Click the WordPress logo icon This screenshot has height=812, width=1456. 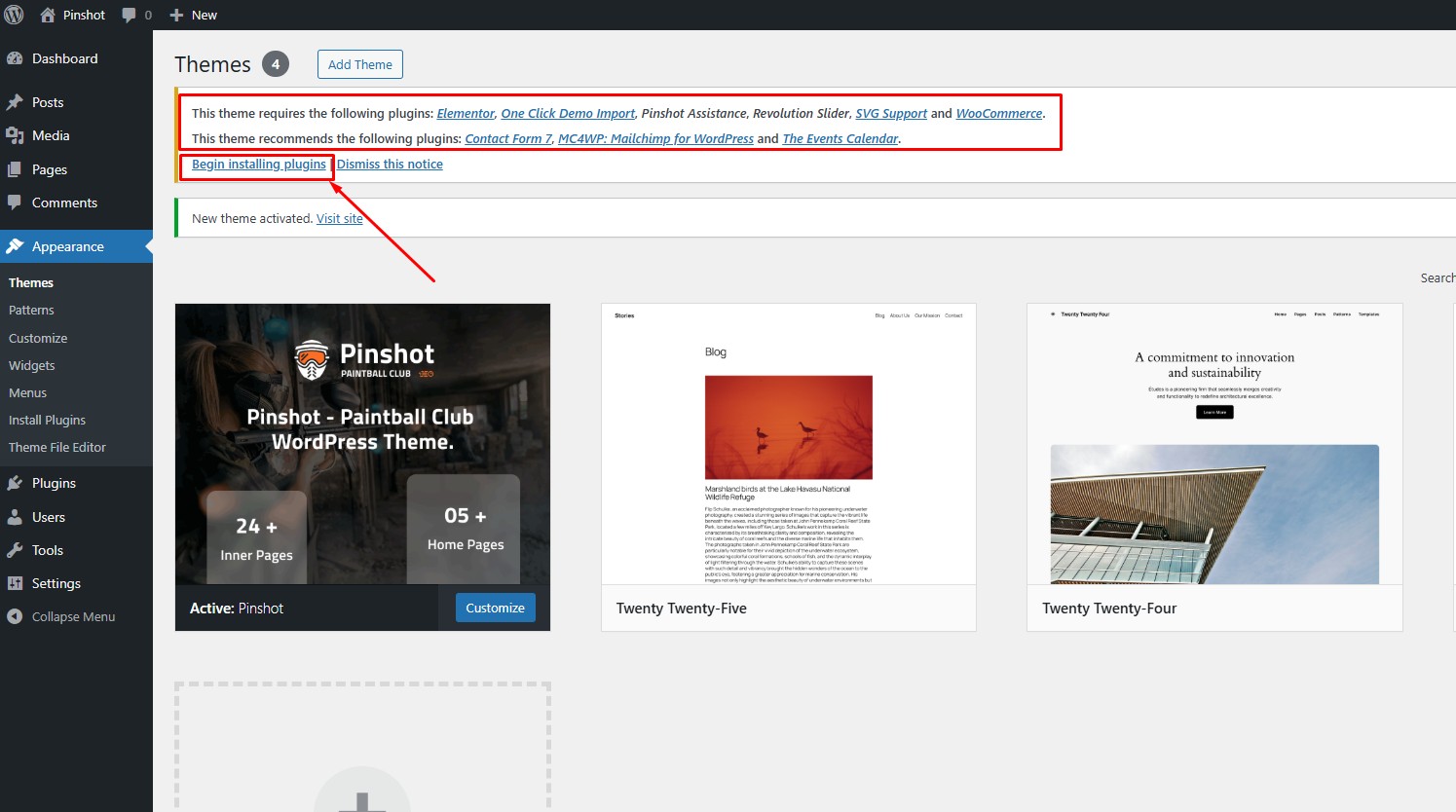pyautogui.click(x=15, y=15)
